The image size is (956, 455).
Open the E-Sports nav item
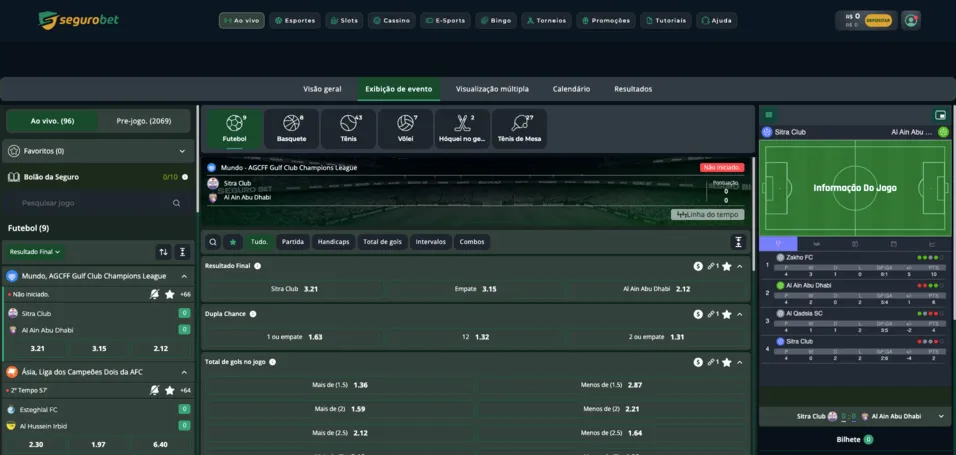[445, 21]
